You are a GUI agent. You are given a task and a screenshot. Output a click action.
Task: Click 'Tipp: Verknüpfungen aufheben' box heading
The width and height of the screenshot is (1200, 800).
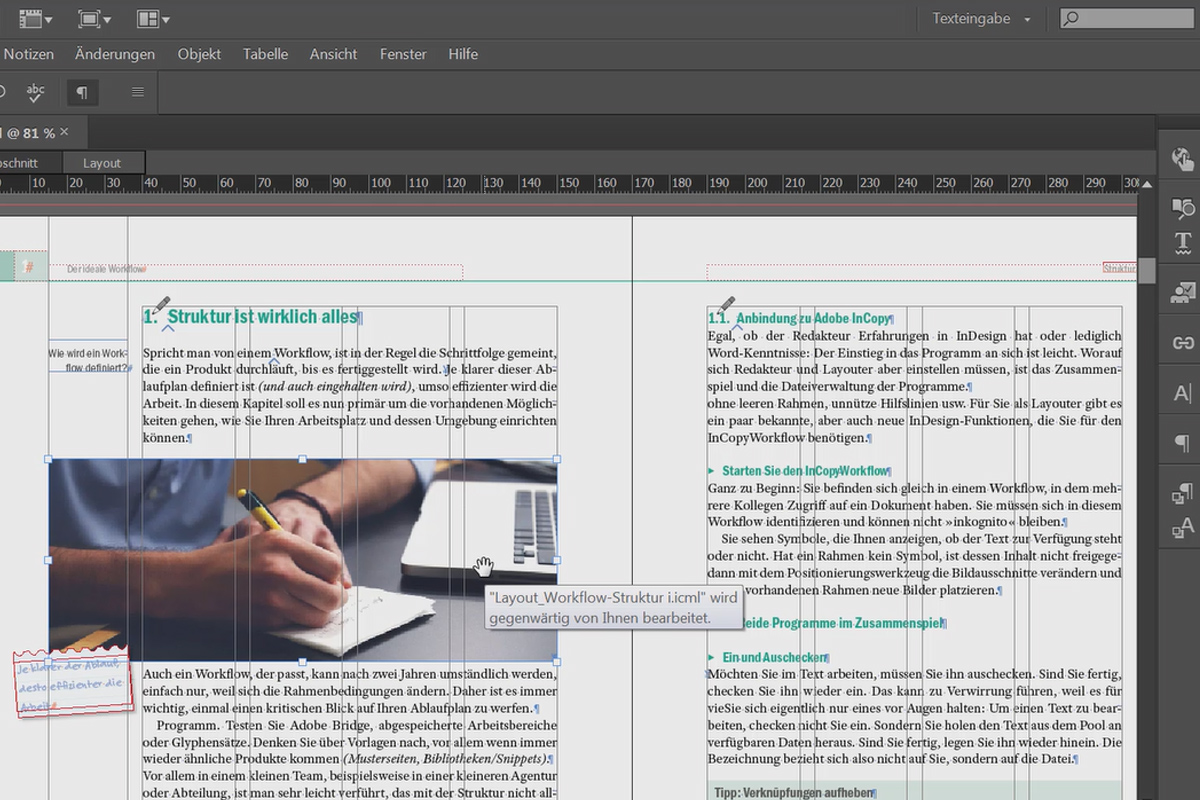(794, 792)
